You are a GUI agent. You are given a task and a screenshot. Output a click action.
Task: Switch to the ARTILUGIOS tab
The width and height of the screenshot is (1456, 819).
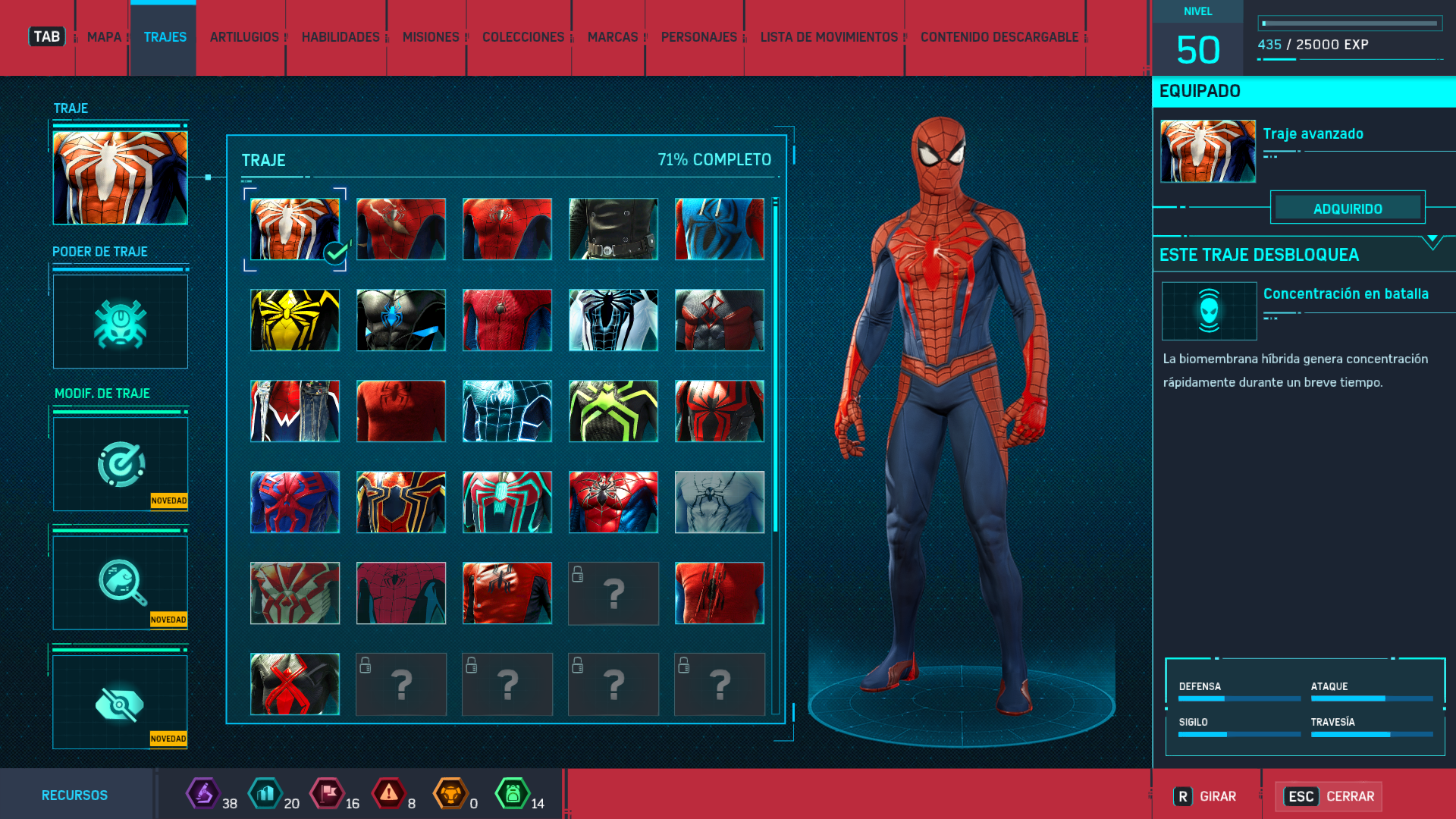(244, 37)
